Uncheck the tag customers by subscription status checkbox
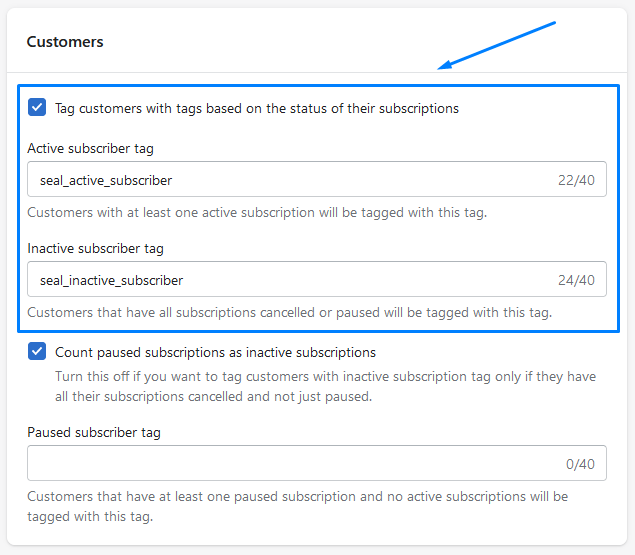The image size is (635, 555). 37,107
